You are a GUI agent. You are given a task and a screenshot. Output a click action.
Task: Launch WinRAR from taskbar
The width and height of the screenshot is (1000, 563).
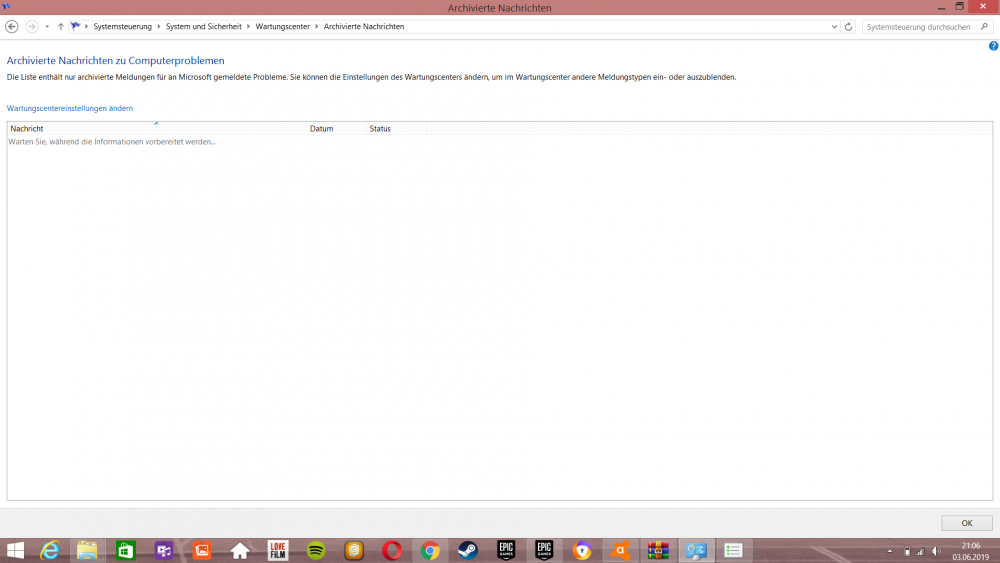pyautogui.click(x=658, y=550)
